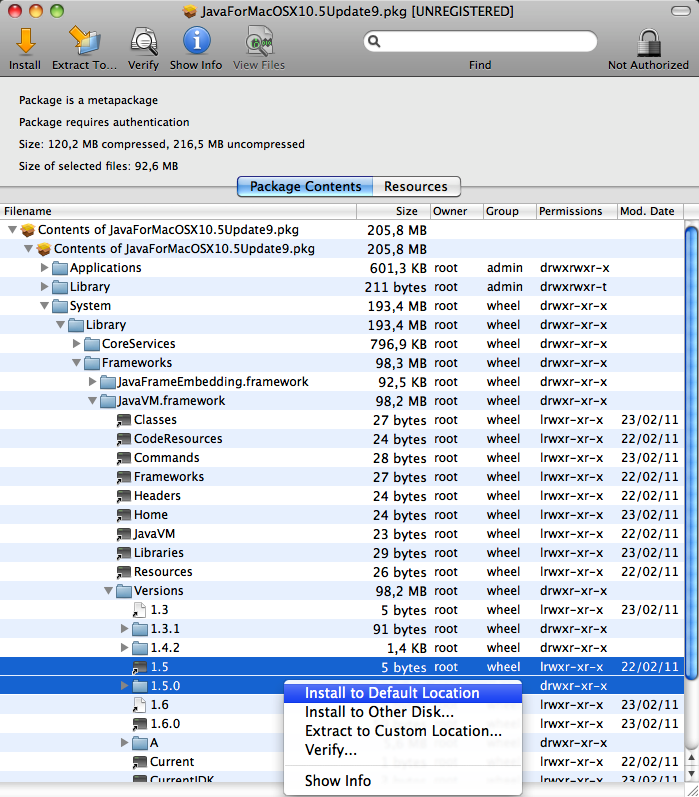Click the top-level package box icon
Image resolution: width=699 pixels, height=797 pixels.
[x=27, y=230]
